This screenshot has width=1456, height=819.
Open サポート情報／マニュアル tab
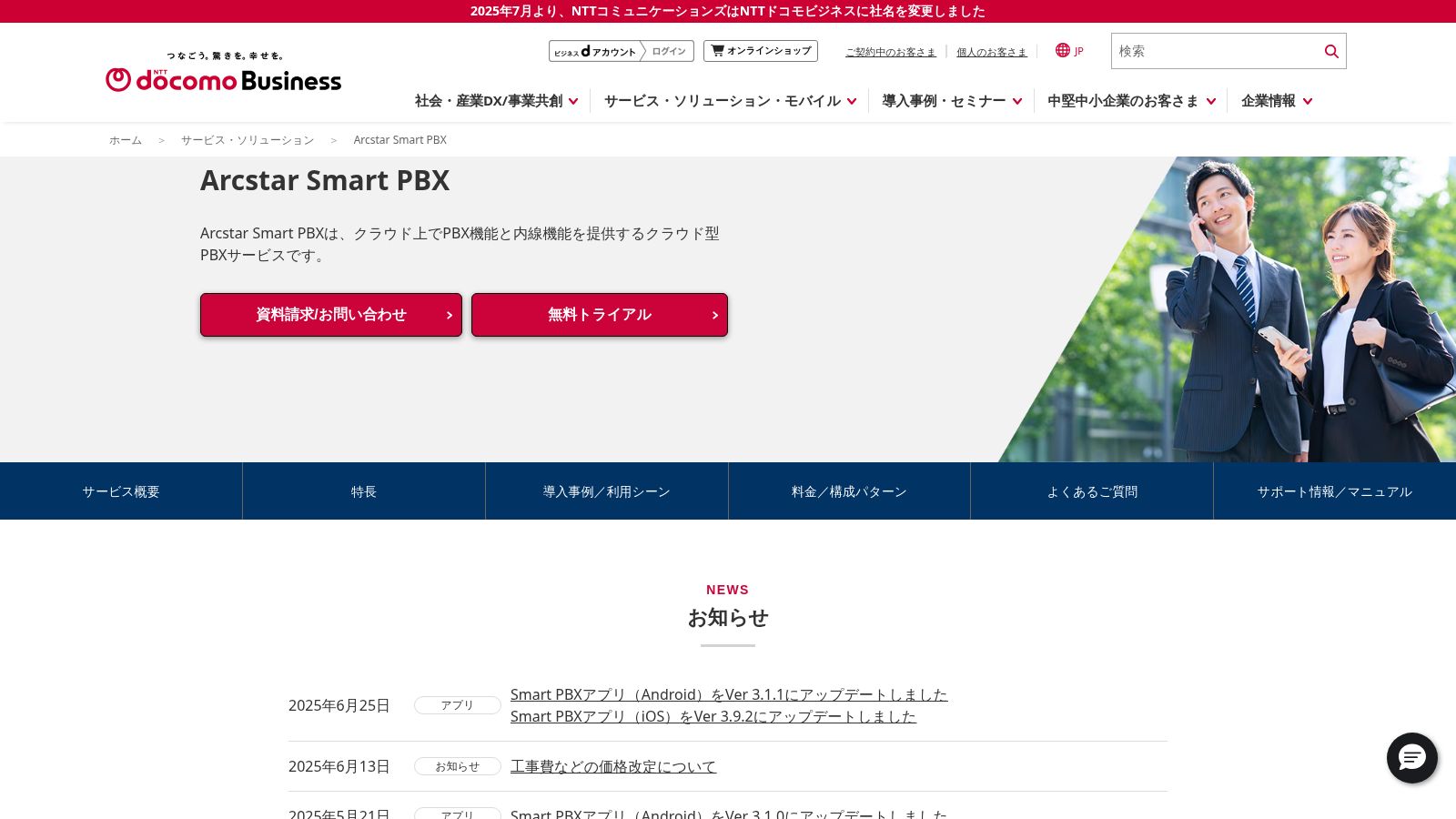tap(1335, 491)
